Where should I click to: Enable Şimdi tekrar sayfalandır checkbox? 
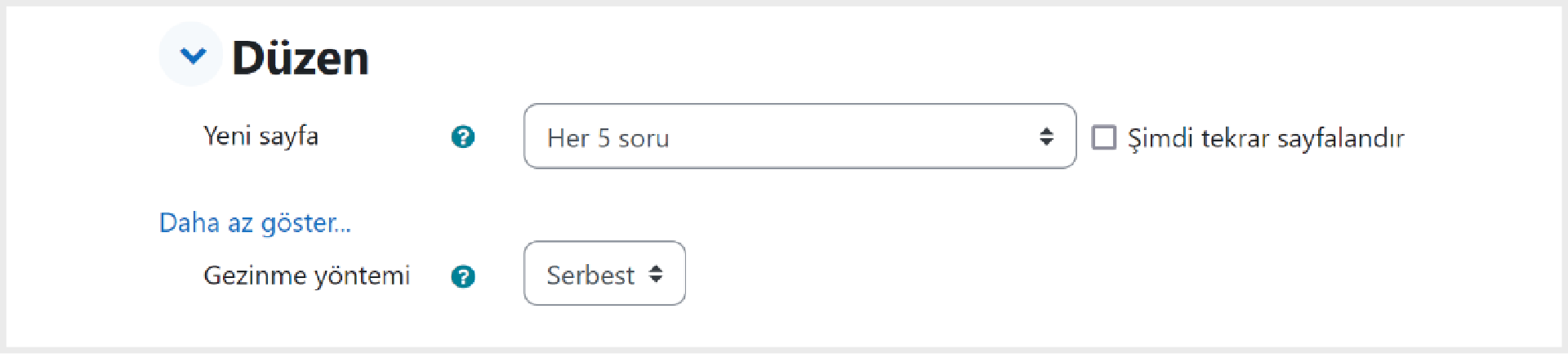coord(1104,137)
